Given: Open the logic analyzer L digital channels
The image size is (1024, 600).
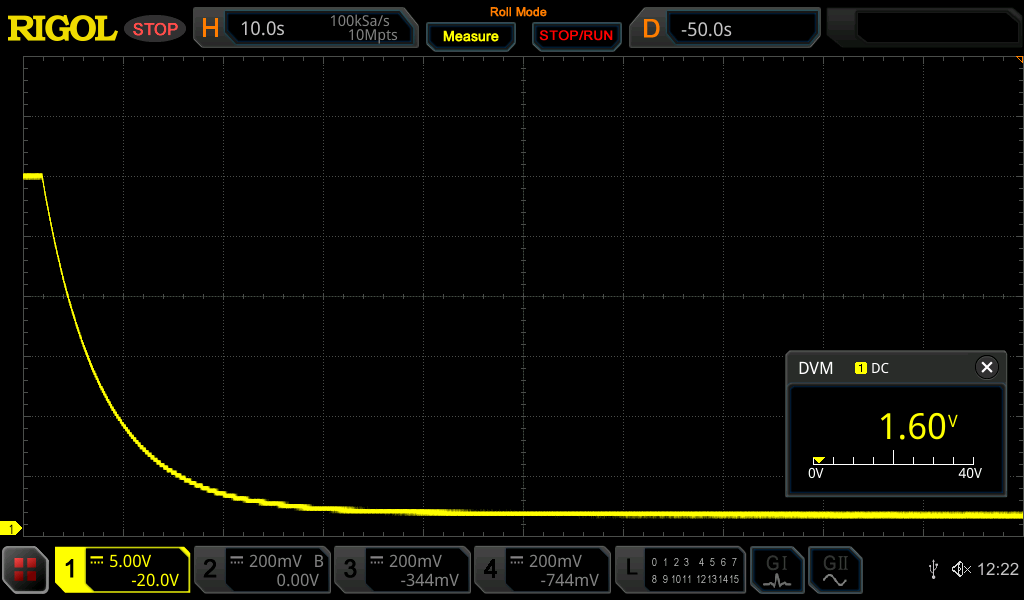Looking at the screenshot, I should [x=681, y=570].
